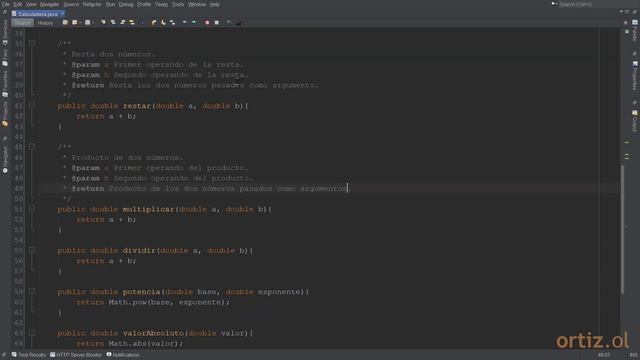The height and width of the screenshot is (360, 640).
Task: Open the Output side panel
Action: point(635,121)
